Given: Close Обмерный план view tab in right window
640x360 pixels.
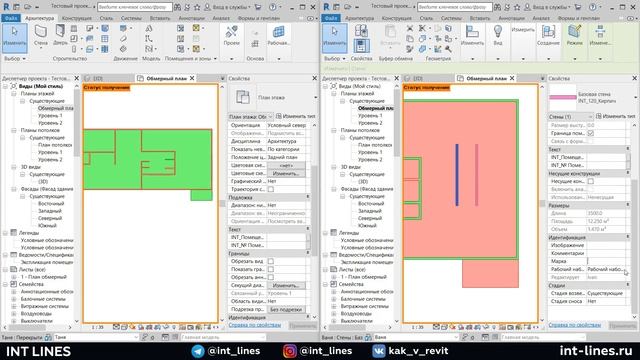Looking at the screenshot, I should pyautogui.click(x=512, y=78).
